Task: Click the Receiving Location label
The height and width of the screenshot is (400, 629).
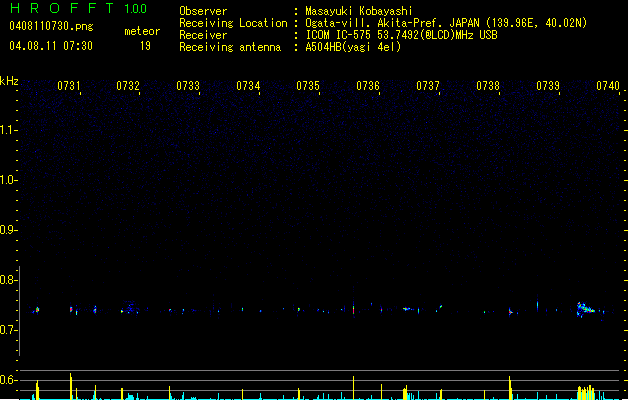Action: [233, 23]
